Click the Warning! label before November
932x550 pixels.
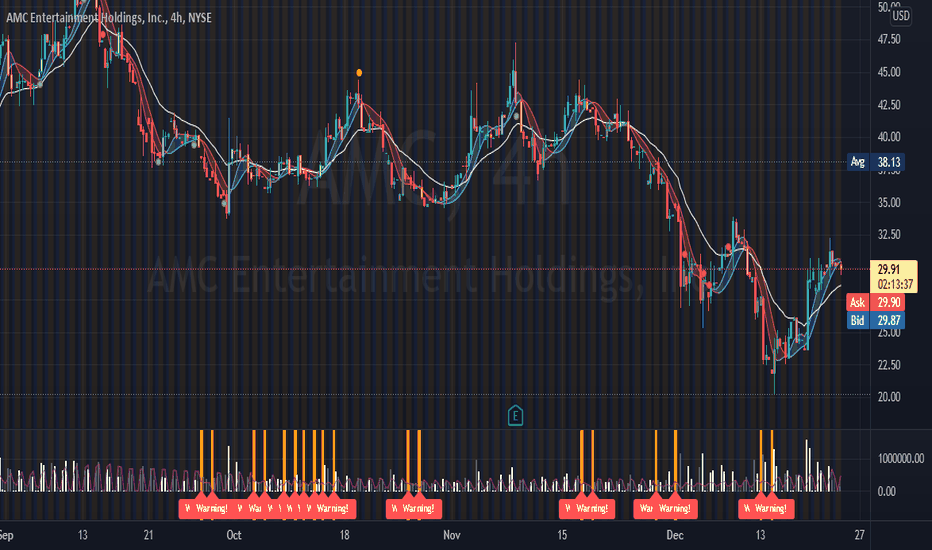pos(418,509)
